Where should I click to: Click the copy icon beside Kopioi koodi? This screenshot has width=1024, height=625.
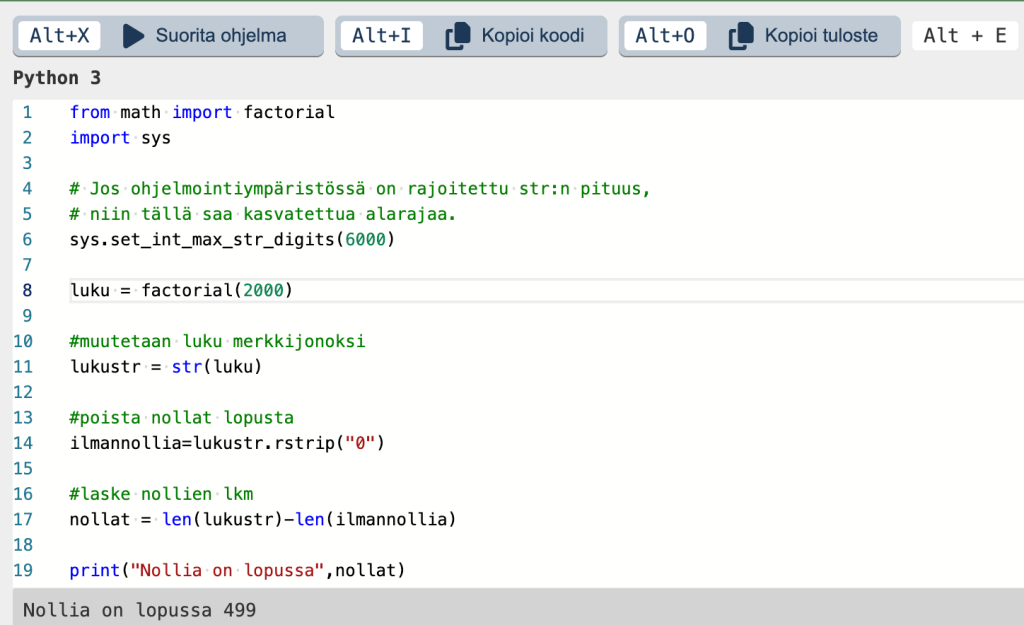tap(457, 36)
